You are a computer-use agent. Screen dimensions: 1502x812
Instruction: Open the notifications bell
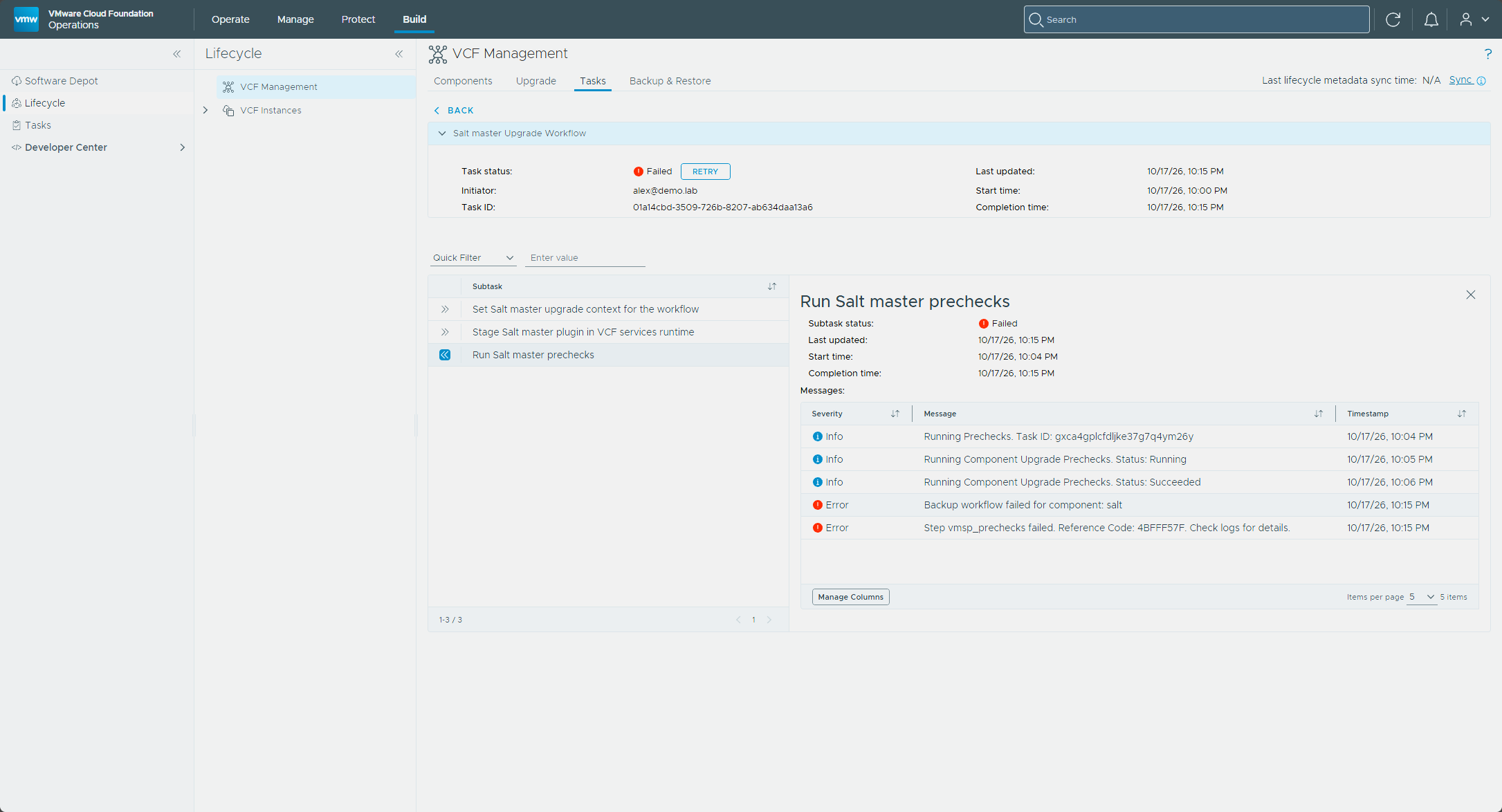click(1431, 19)
